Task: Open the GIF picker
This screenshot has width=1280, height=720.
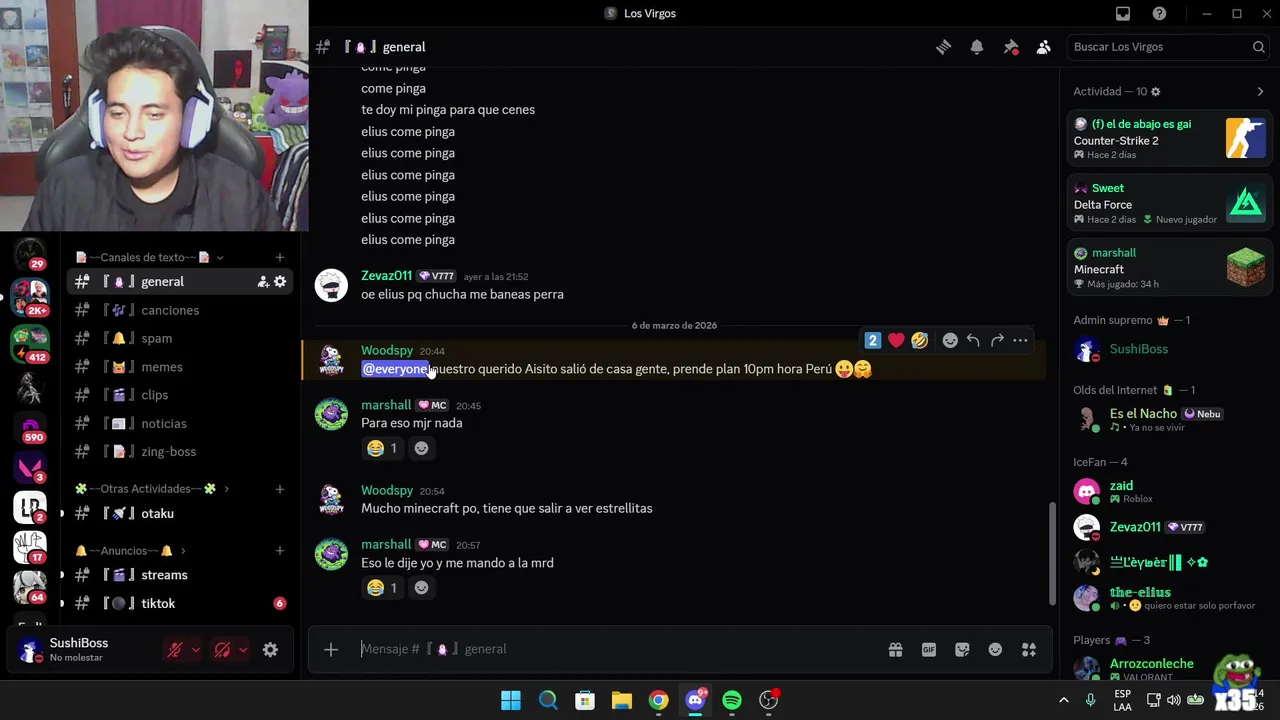Action: click(929, 649)
